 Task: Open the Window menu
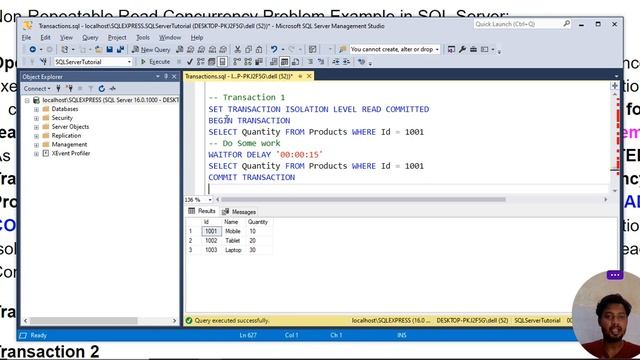click(170, 37)
